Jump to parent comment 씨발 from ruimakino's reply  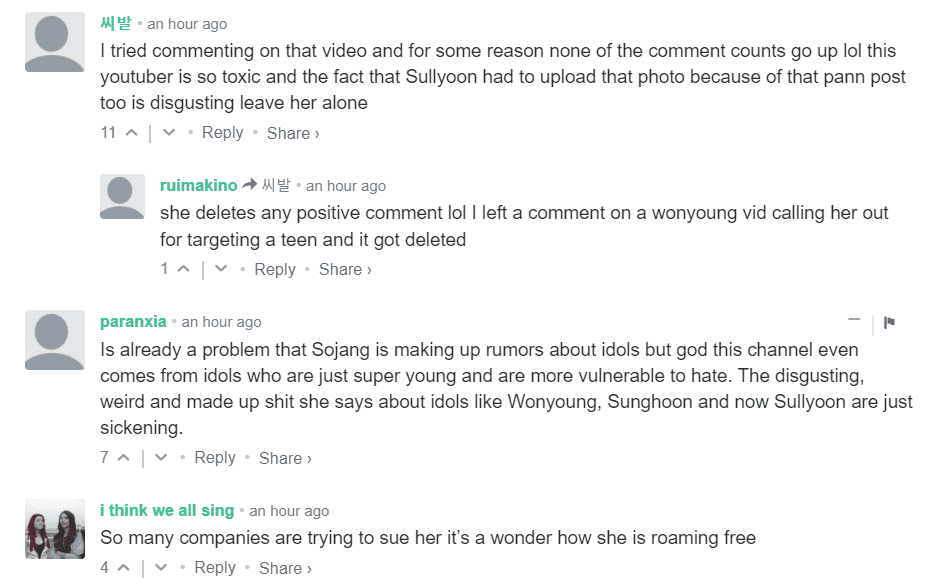coord(275,185)
